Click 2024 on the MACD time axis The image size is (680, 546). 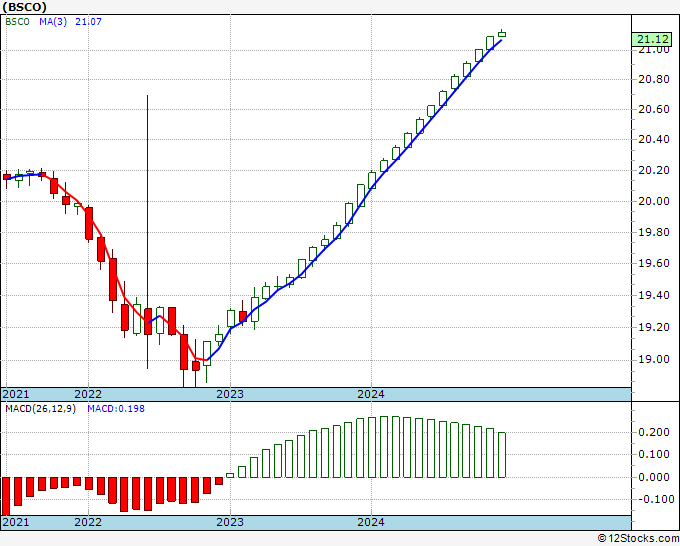[x=371, y=522]
